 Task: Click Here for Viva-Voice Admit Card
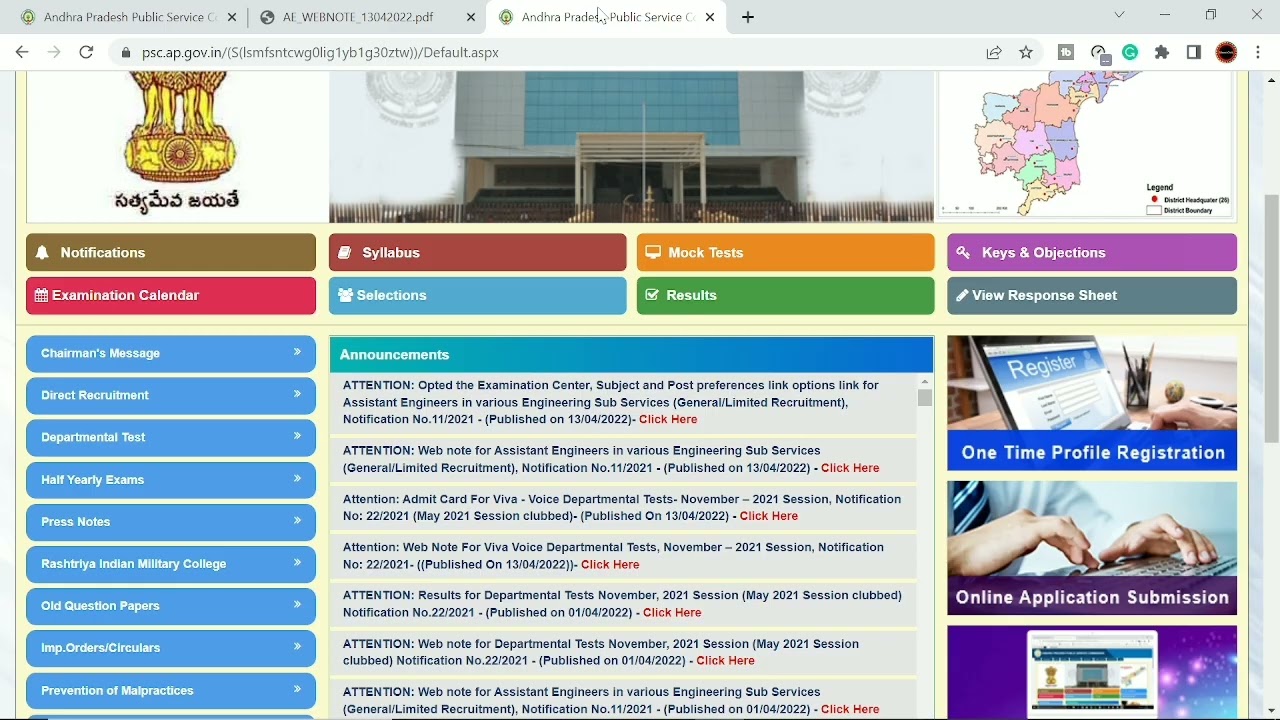[x=769, y=516]
